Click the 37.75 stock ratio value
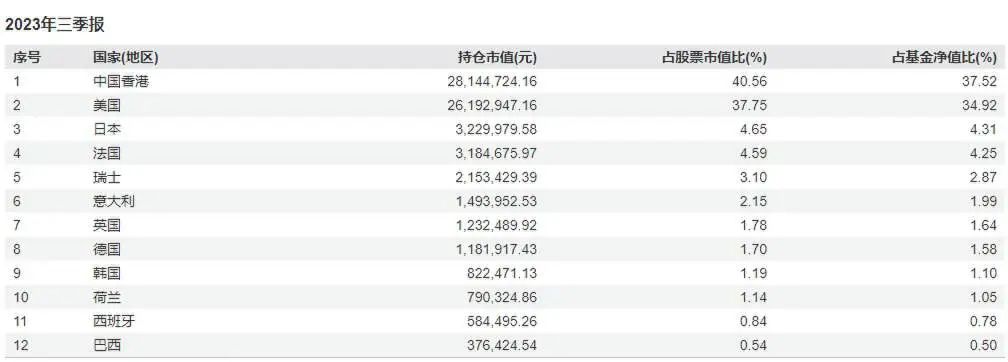 (750, 105)
